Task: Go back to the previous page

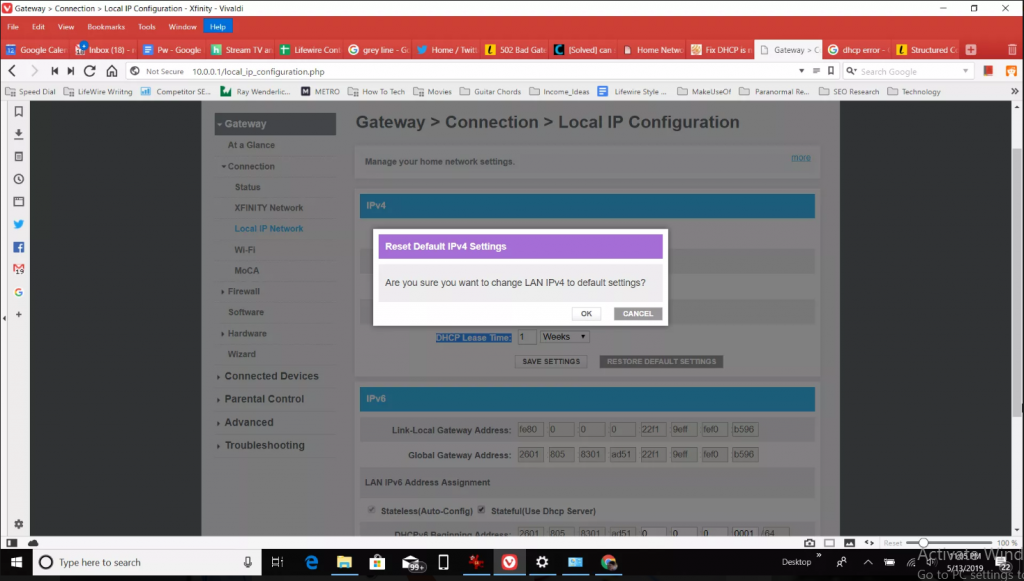Action: coord(12,71)
